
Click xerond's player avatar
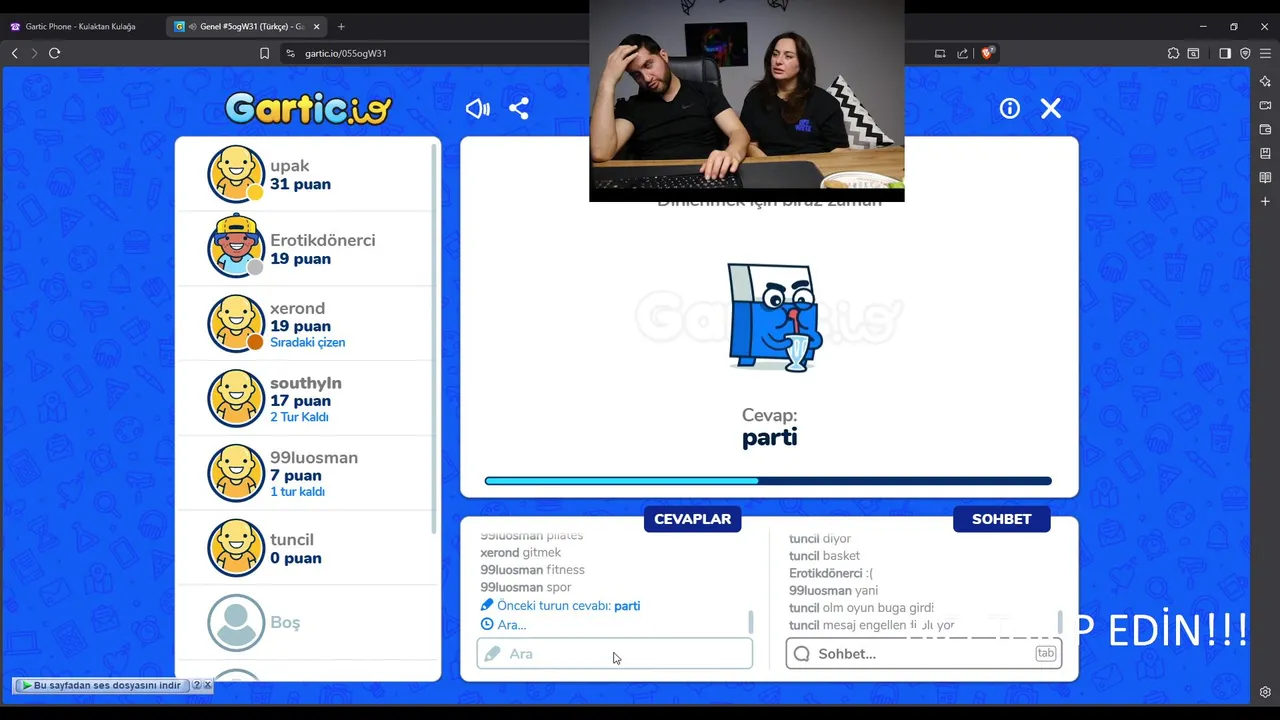coord(236,323)
